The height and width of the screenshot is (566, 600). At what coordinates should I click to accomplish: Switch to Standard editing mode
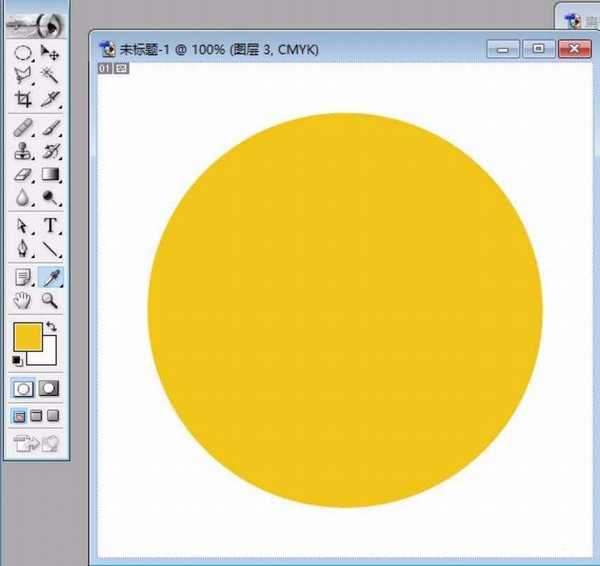22,388
